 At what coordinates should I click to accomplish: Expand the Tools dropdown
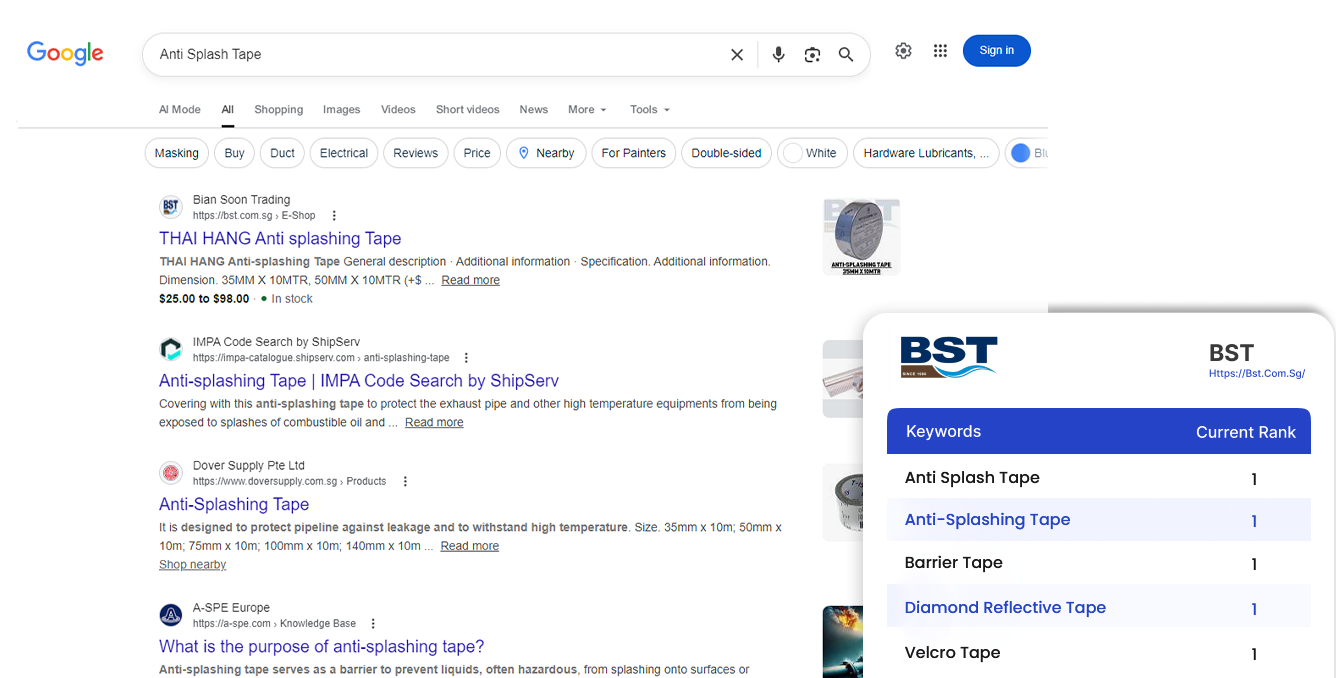[x=650, y=110]
